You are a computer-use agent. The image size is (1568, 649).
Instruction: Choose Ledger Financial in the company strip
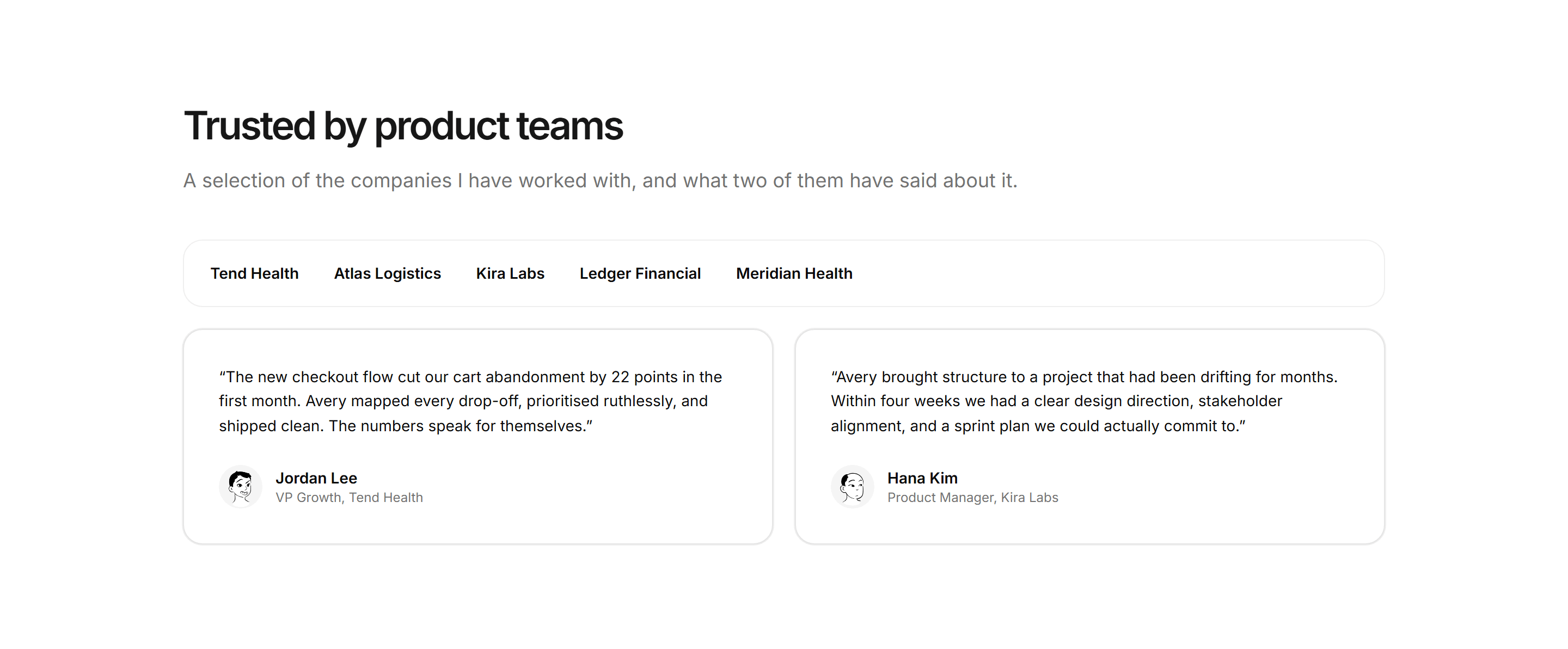pyautogui.click(x=640, y=273)
